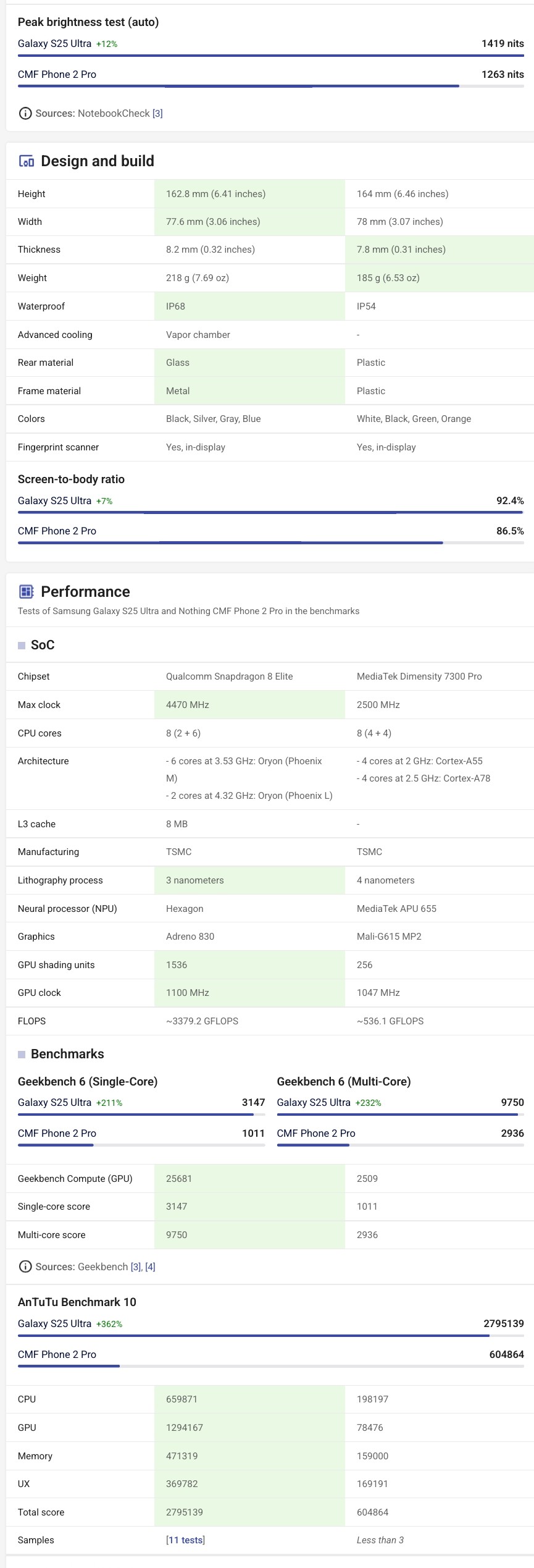Click 'Qualcomm Snapdragon 8 Elite' chipset cell
Viewport: 534px width, 1568px height.
click(249, 677)
